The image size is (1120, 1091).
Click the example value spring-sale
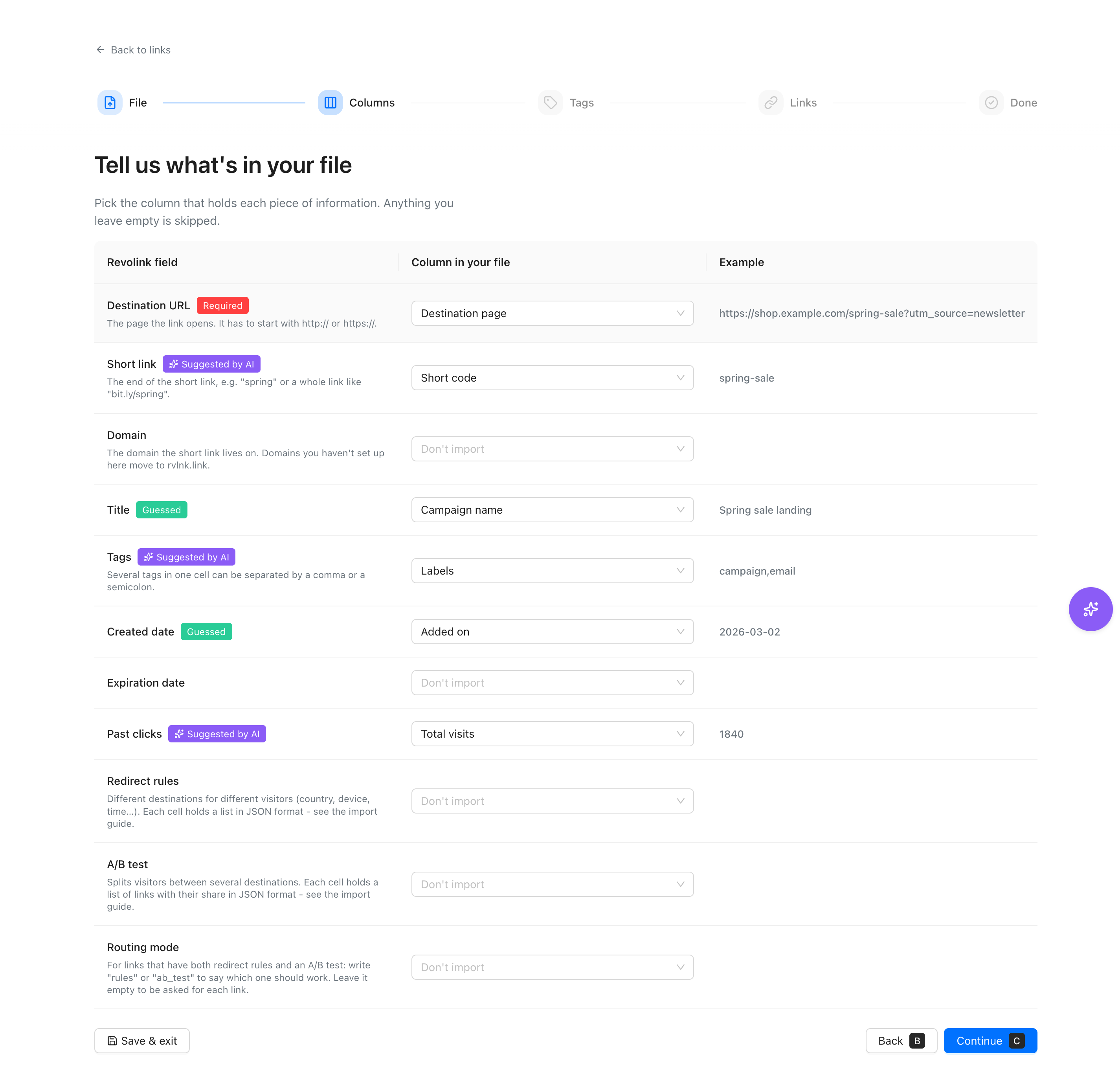point(747,378)
